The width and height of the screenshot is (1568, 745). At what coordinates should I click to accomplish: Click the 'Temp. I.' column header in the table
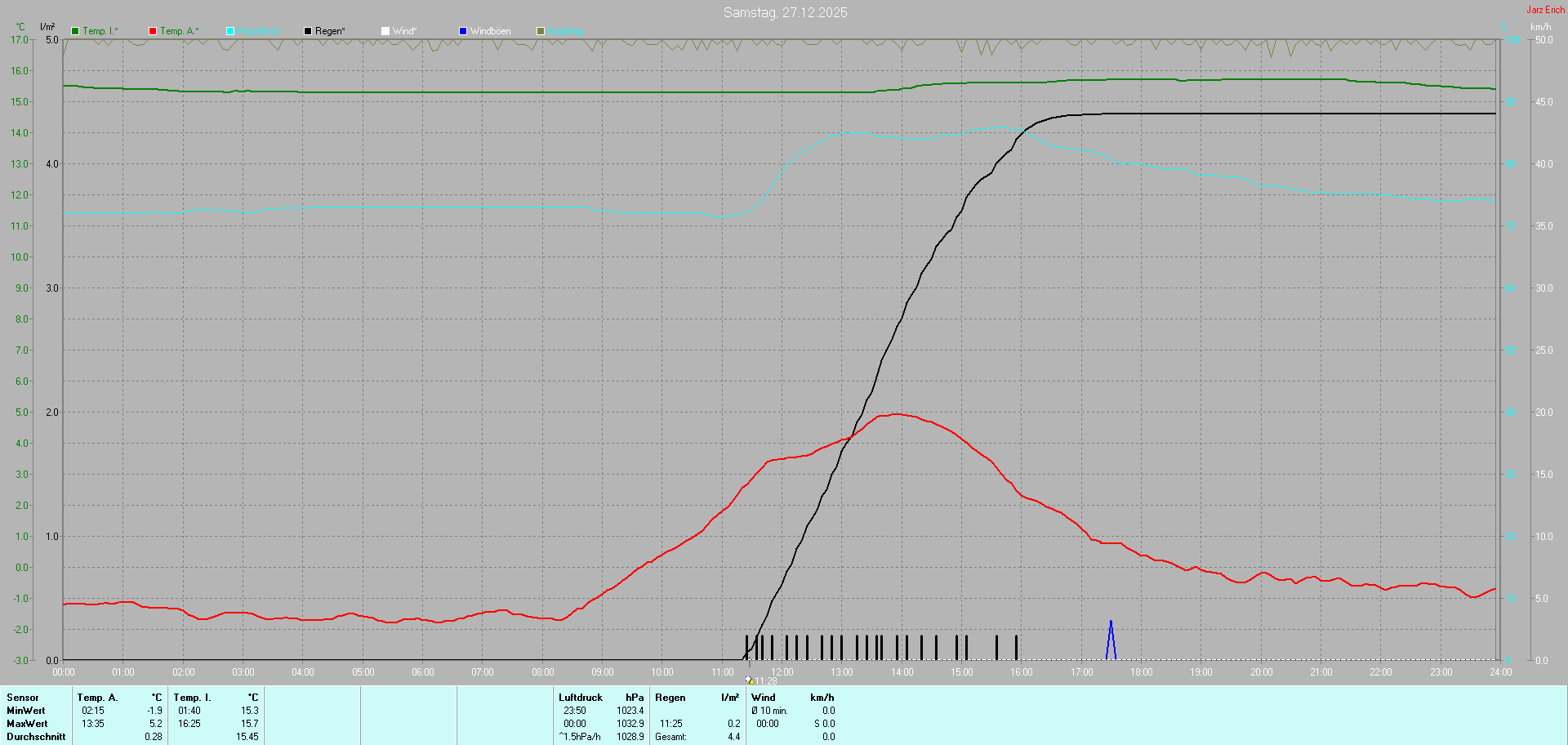click(x=193, y=698)
